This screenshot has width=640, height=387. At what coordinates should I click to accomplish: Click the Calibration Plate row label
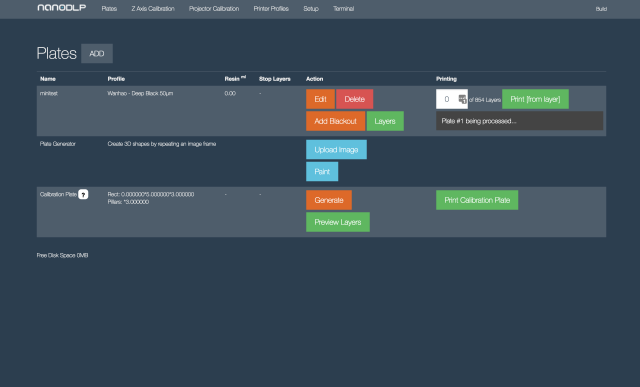[x=58, y=194]
